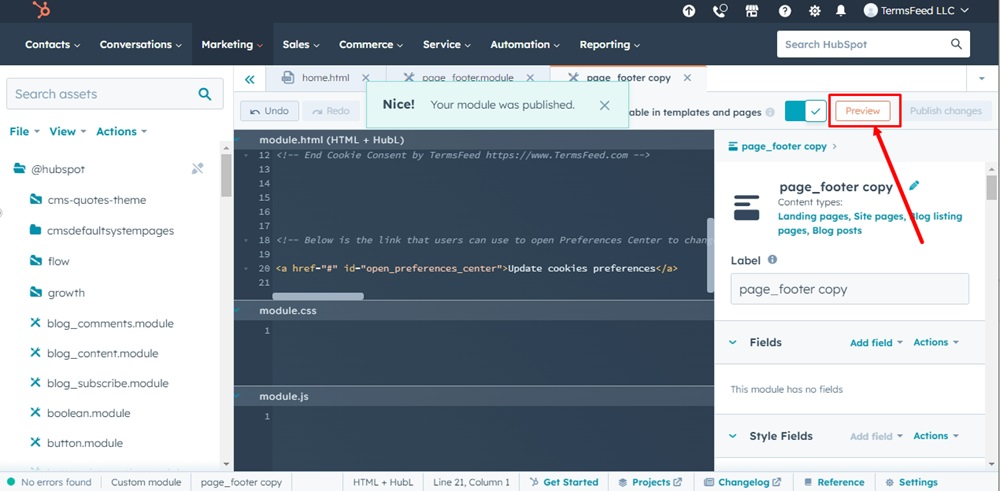Open the Changelog link in status bar
Viewport: 1000px width, 491px height.
pyautogui.click(x=742, y=482)
